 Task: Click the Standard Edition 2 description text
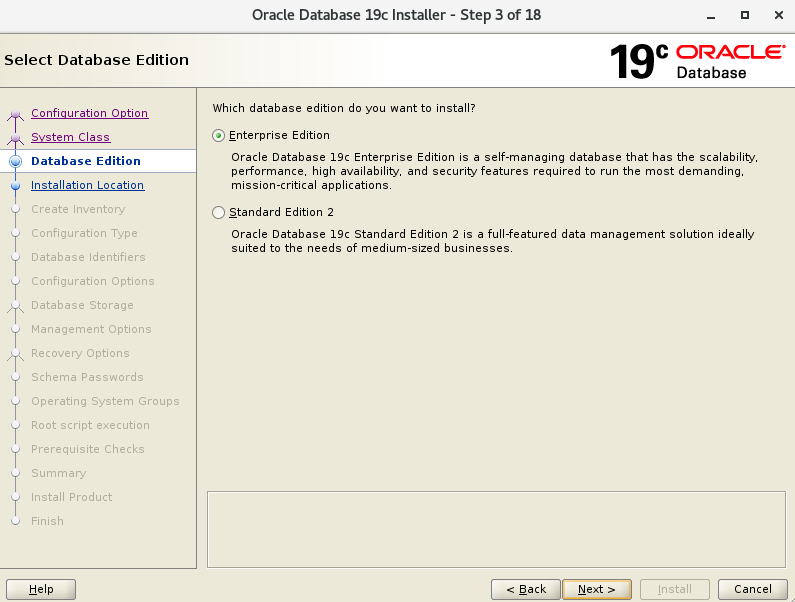(492, 241)
